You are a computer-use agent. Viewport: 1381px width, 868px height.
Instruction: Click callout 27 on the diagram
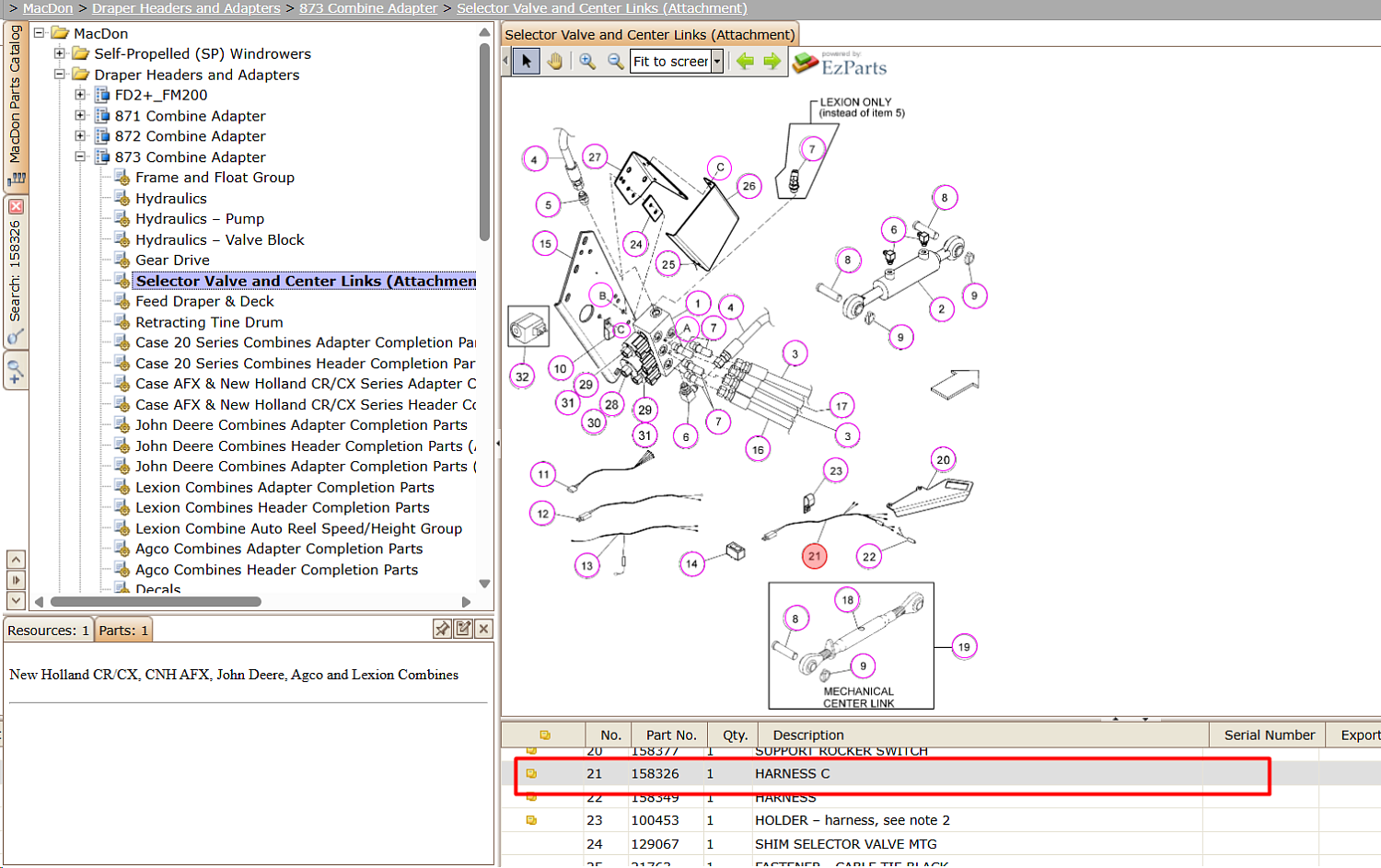595,157
